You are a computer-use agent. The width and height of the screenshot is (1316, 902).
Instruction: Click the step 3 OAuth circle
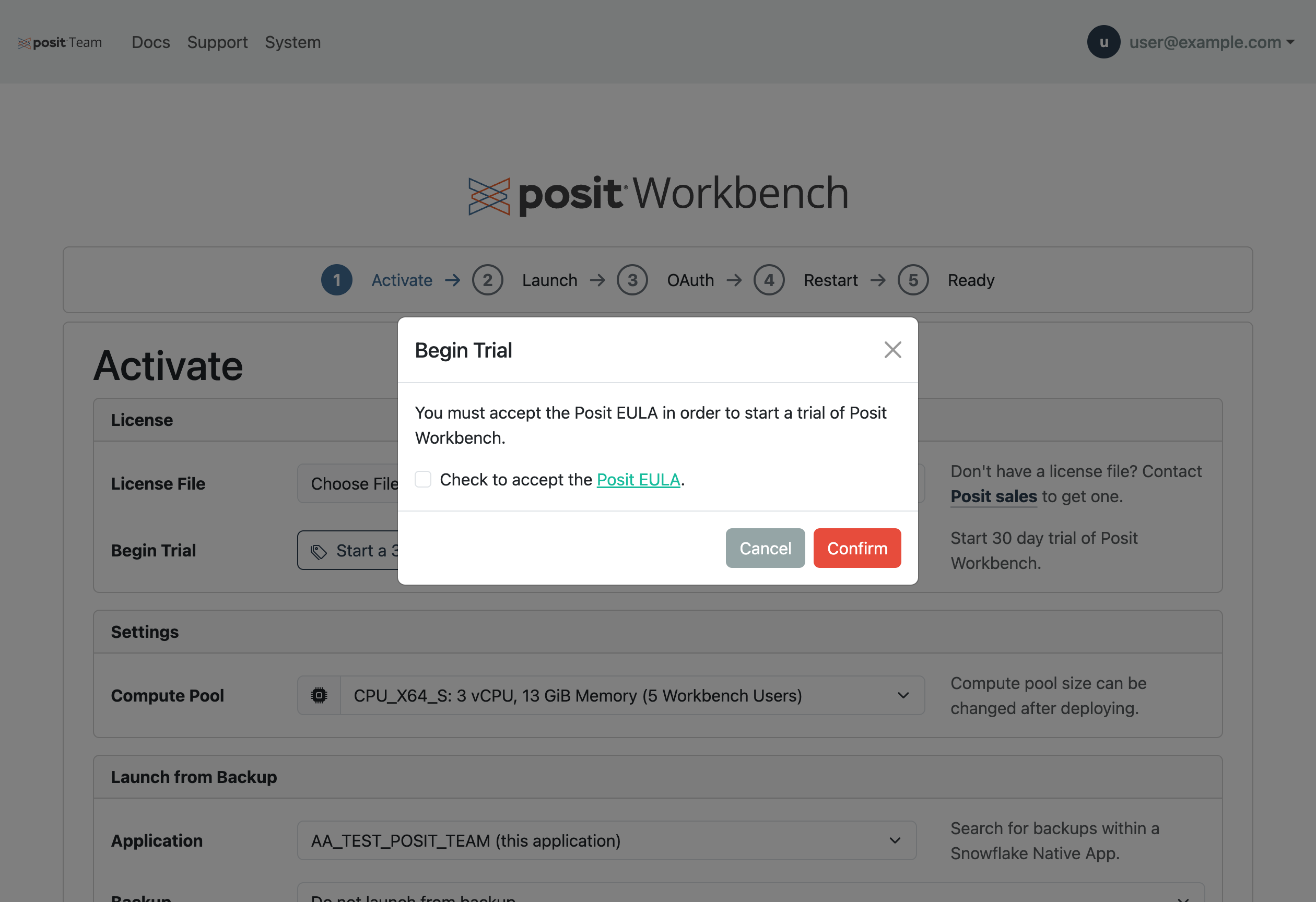(632, 280)
